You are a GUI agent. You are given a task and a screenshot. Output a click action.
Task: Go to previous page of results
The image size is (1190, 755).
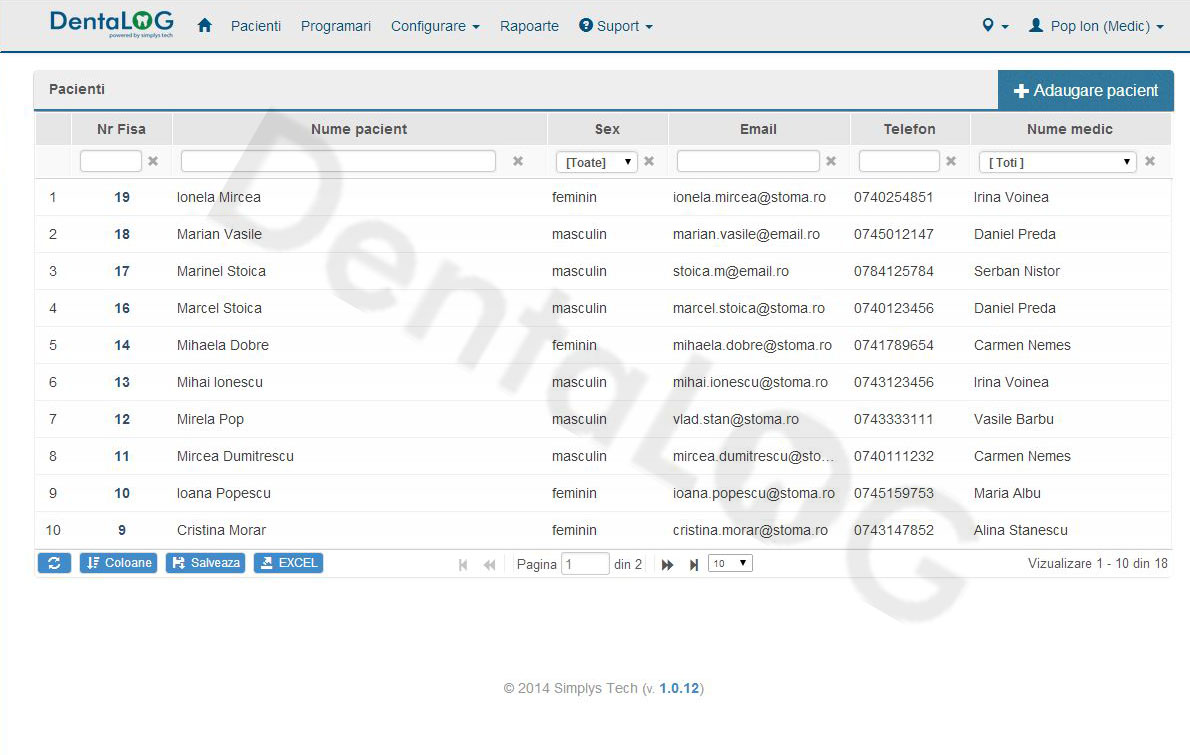coord(490,565)
